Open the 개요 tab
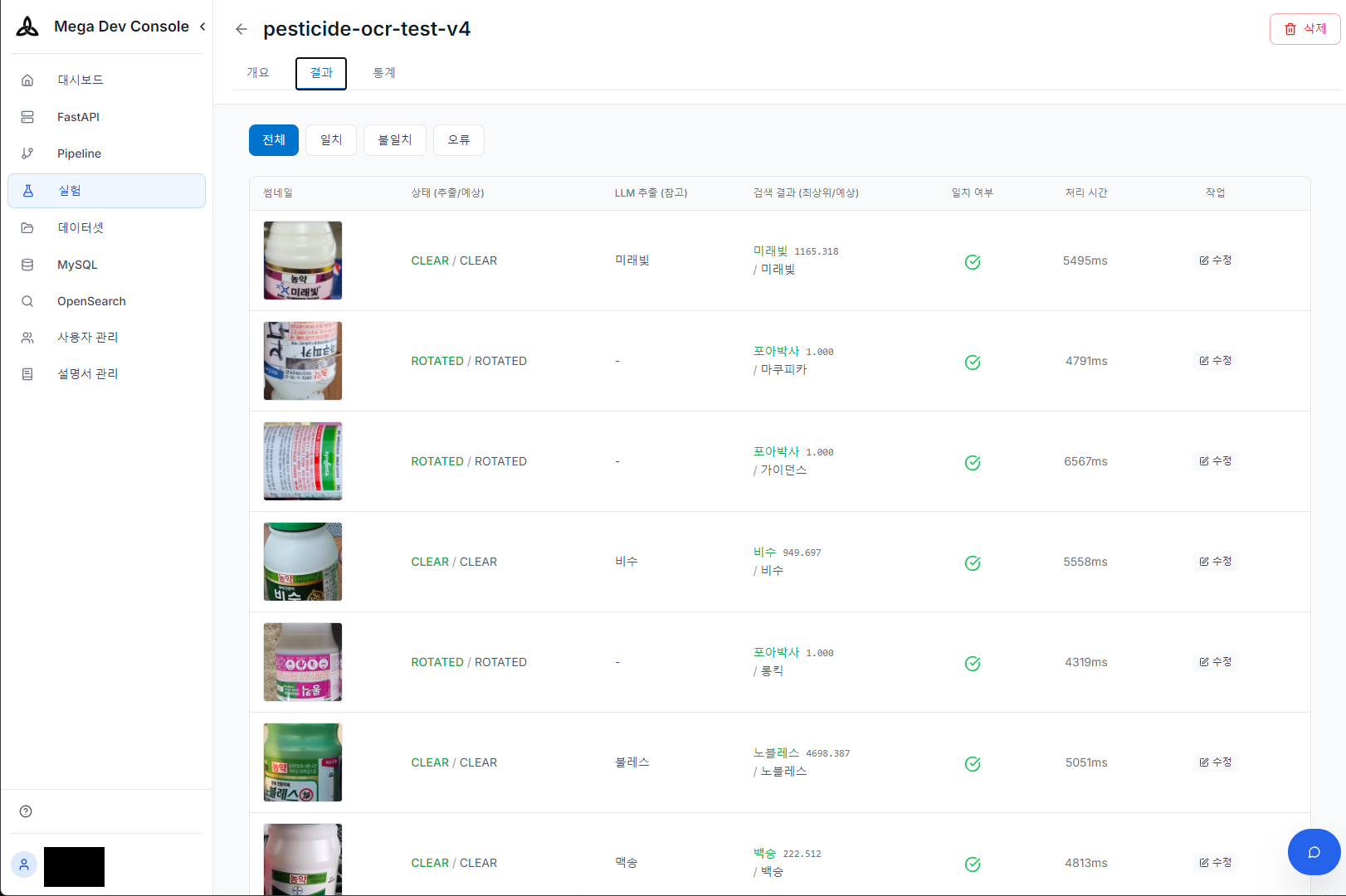This screenshot has height=896, width=1346. [x=258, y=73]
